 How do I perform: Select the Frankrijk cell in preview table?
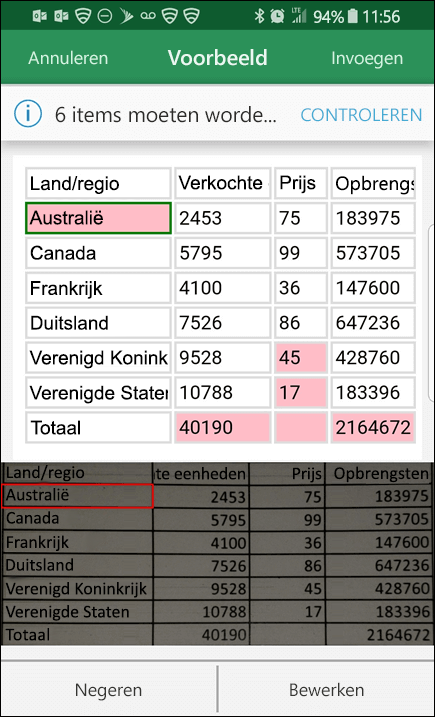(98, 288)
